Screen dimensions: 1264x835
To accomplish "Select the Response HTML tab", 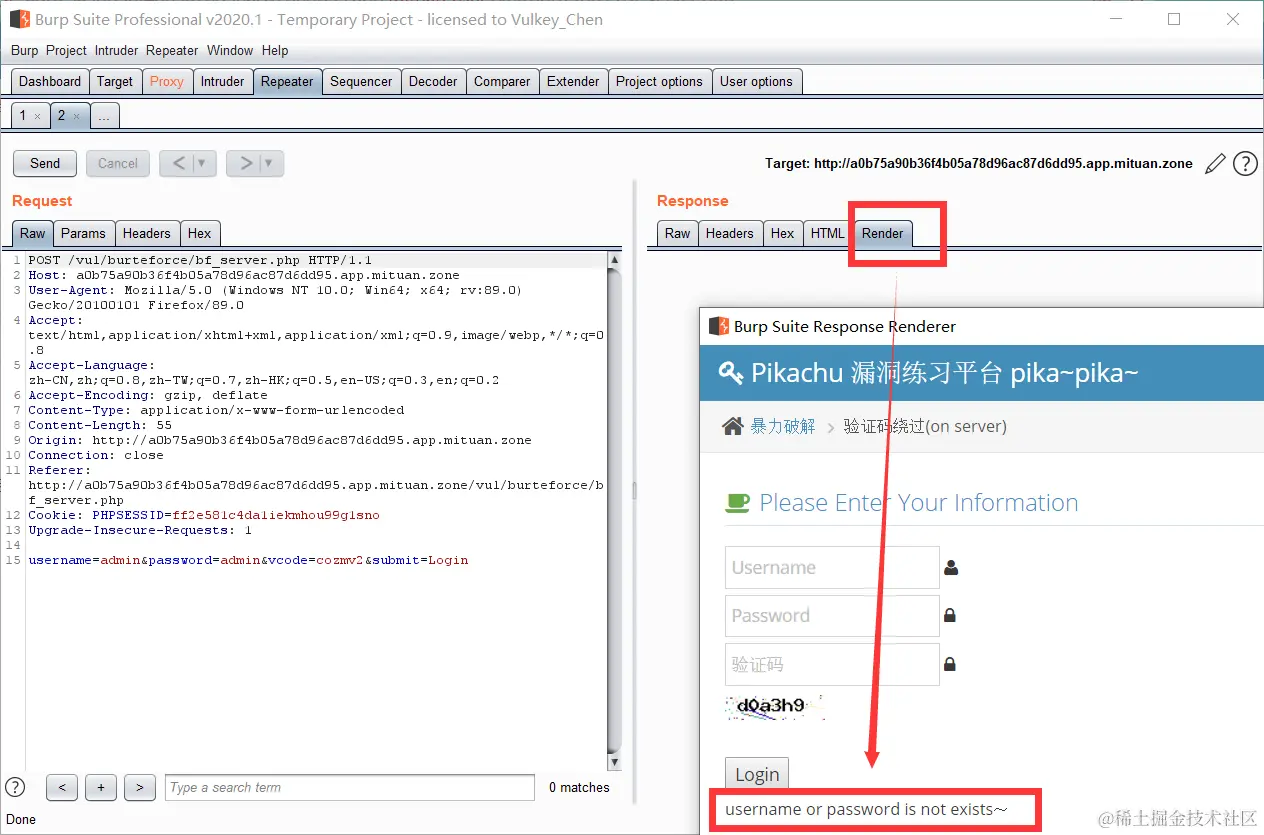I will coord(828,233).
